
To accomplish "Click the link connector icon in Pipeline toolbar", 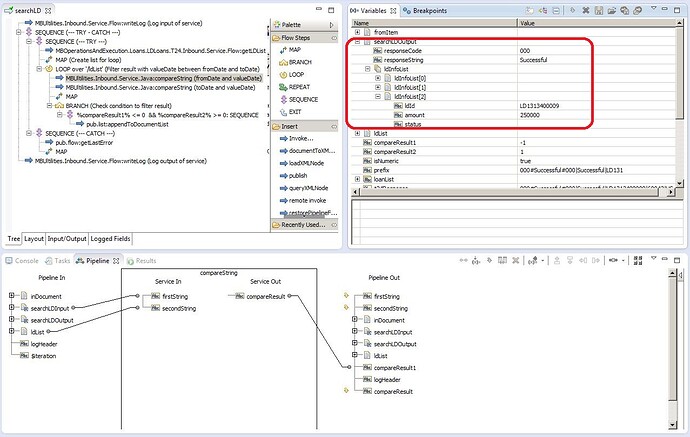I will [x=613, y=261].
